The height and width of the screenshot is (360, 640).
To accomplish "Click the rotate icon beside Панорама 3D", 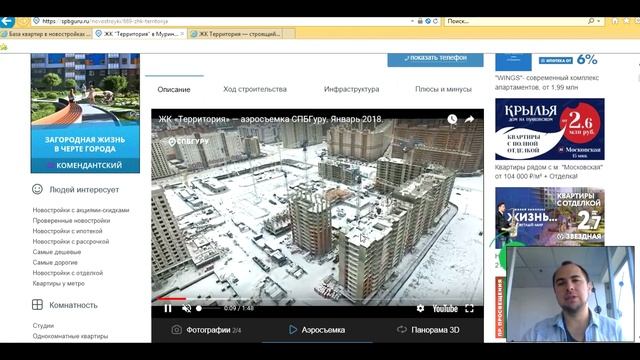I will pyautogui.click(x=402, y=329).
